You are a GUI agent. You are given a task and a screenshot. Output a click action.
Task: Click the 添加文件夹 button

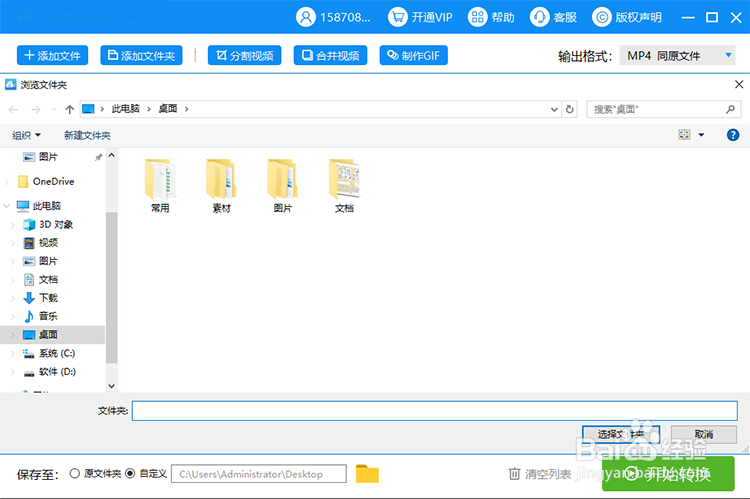pos(142,55)
